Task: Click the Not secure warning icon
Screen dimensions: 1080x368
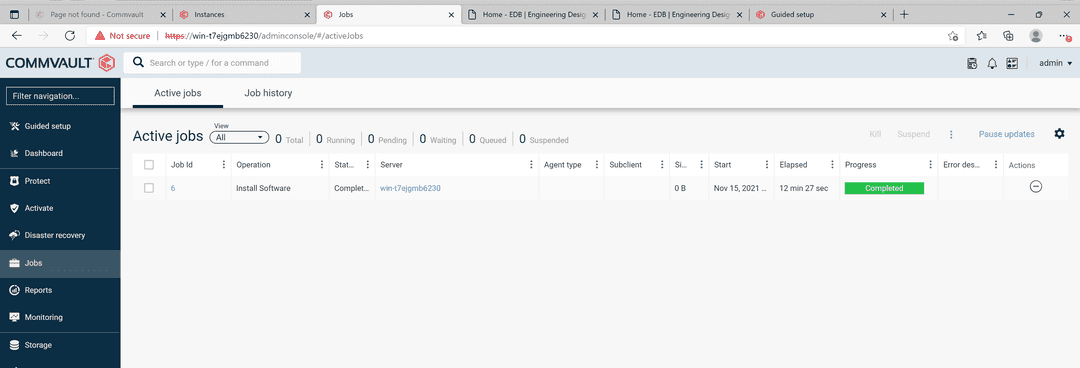Action: (x=100, y=36)
